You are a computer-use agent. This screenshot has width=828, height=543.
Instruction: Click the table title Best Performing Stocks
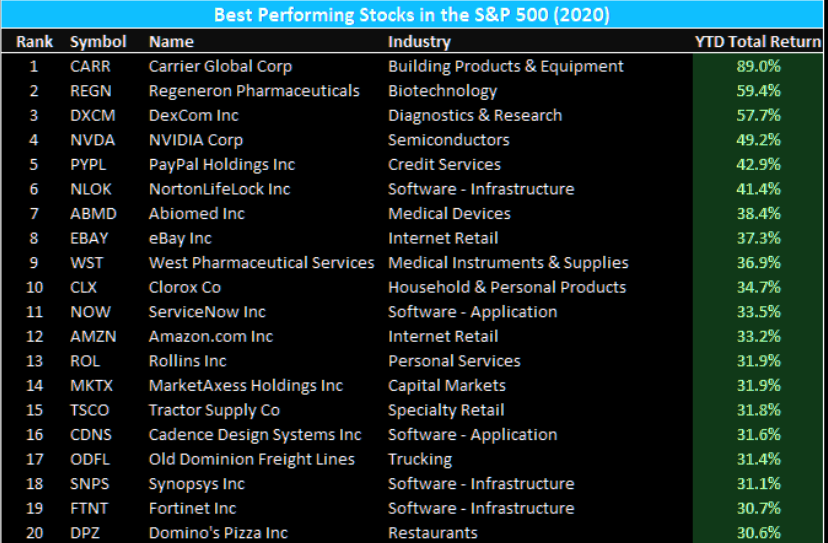pos(414,16)
